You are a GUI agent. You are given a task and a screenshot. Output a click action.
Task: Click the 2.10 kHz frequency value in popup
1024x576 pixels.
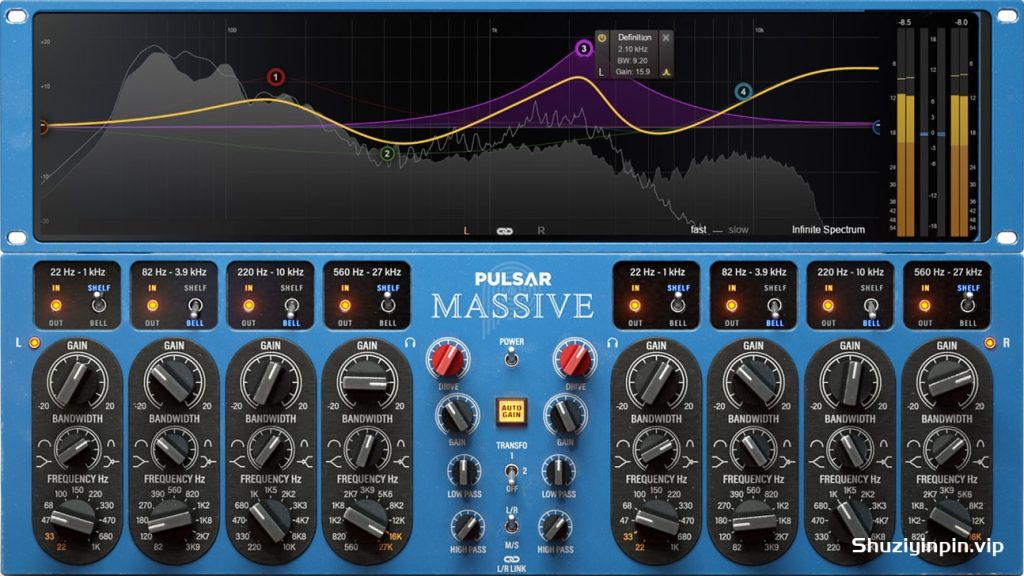632,49
